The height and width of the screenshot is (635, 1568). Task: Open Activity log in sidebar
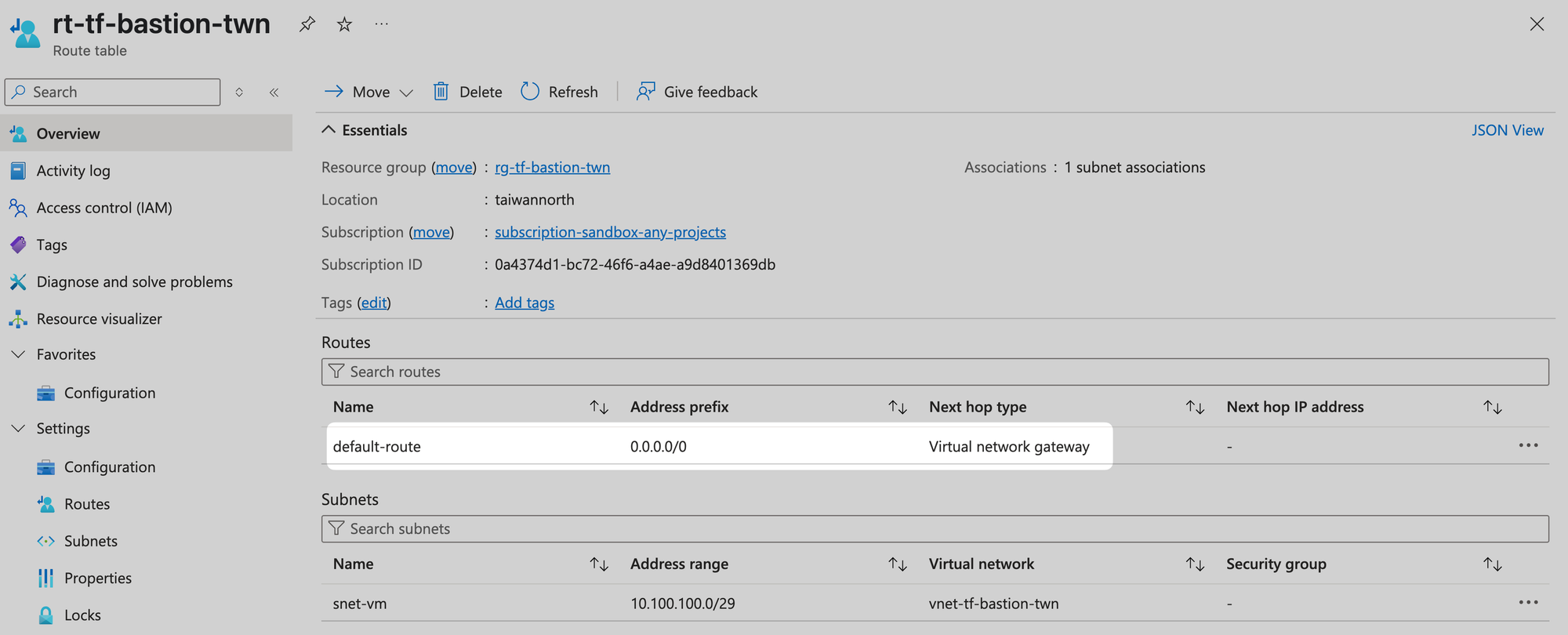click(x=73, y=171)
